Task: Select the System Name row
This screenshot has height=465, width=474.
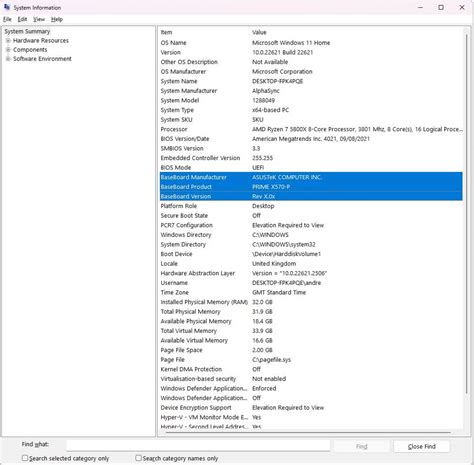Action: pyautogui.click(x=311, y=81)
